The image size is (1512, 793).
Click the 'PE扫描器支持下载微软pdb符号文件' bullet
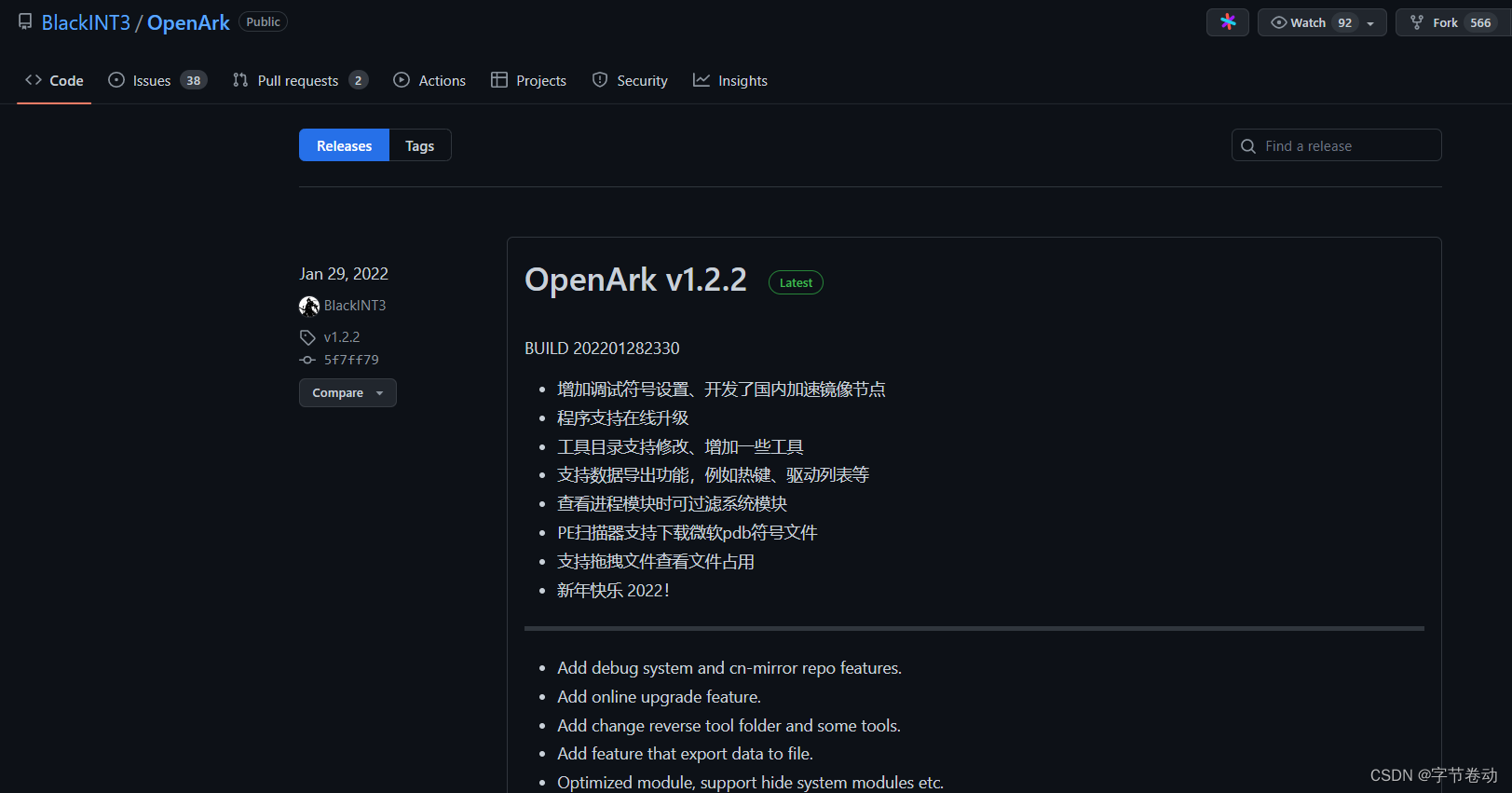(x=688, y=533)
